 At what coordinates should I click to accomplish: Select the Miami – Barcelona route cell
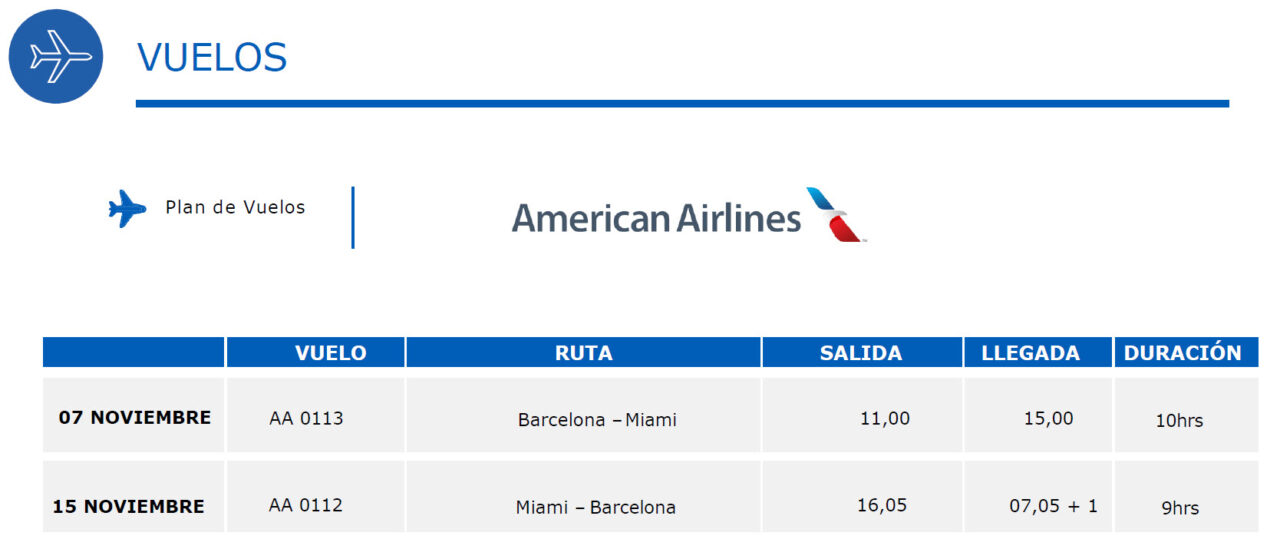(x=596, y=507)
